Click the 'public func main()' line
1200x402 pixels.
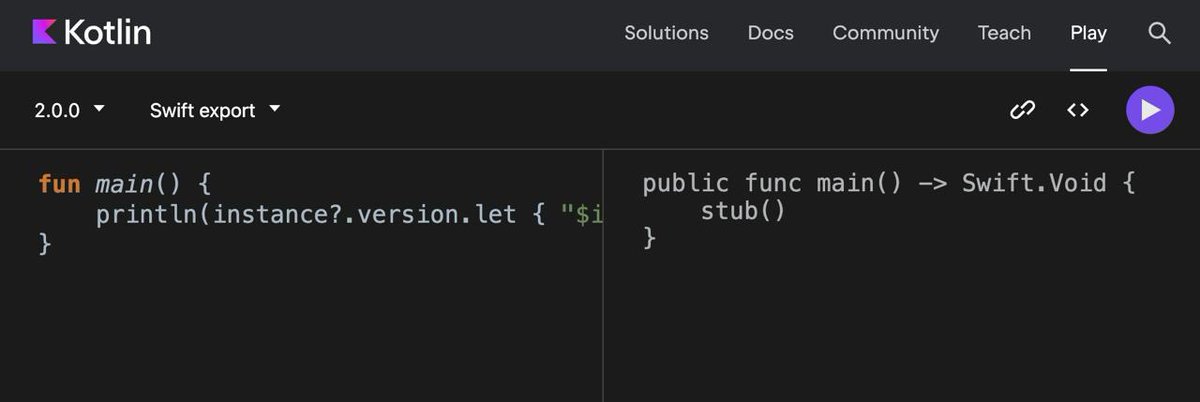click(x=889, y=184)
